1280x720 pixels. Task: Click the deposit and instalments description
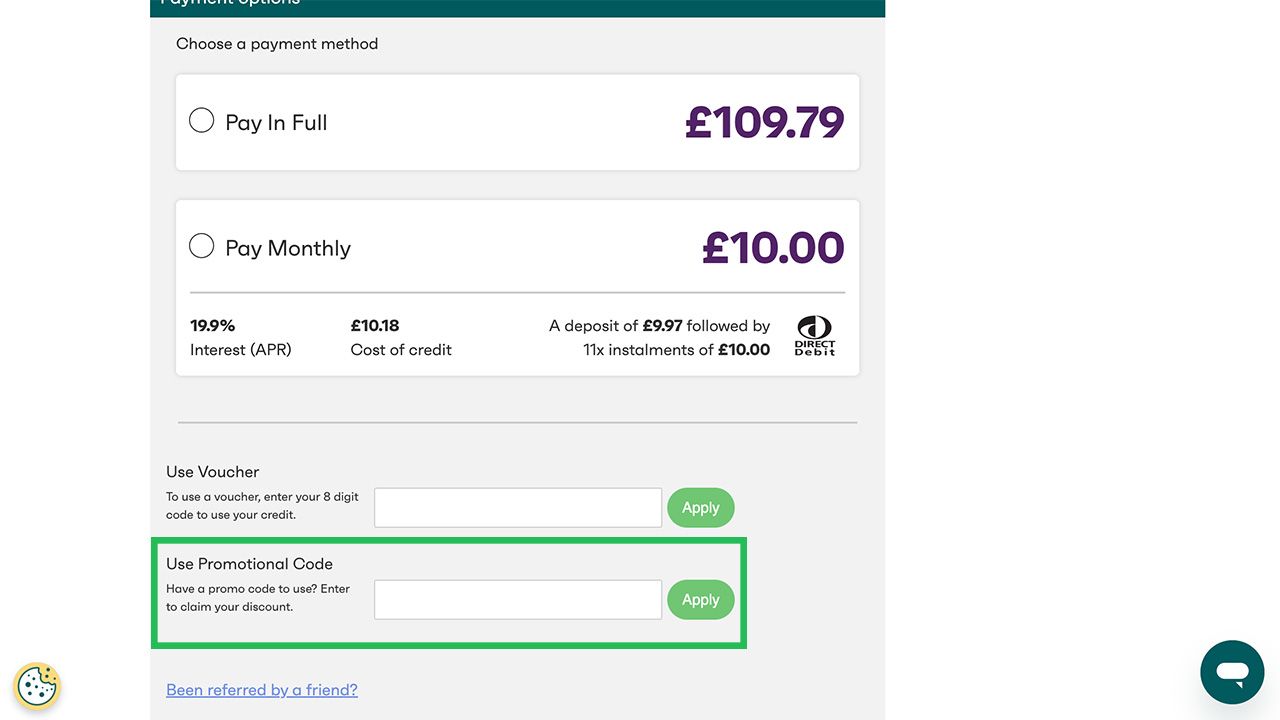[660, 338]
